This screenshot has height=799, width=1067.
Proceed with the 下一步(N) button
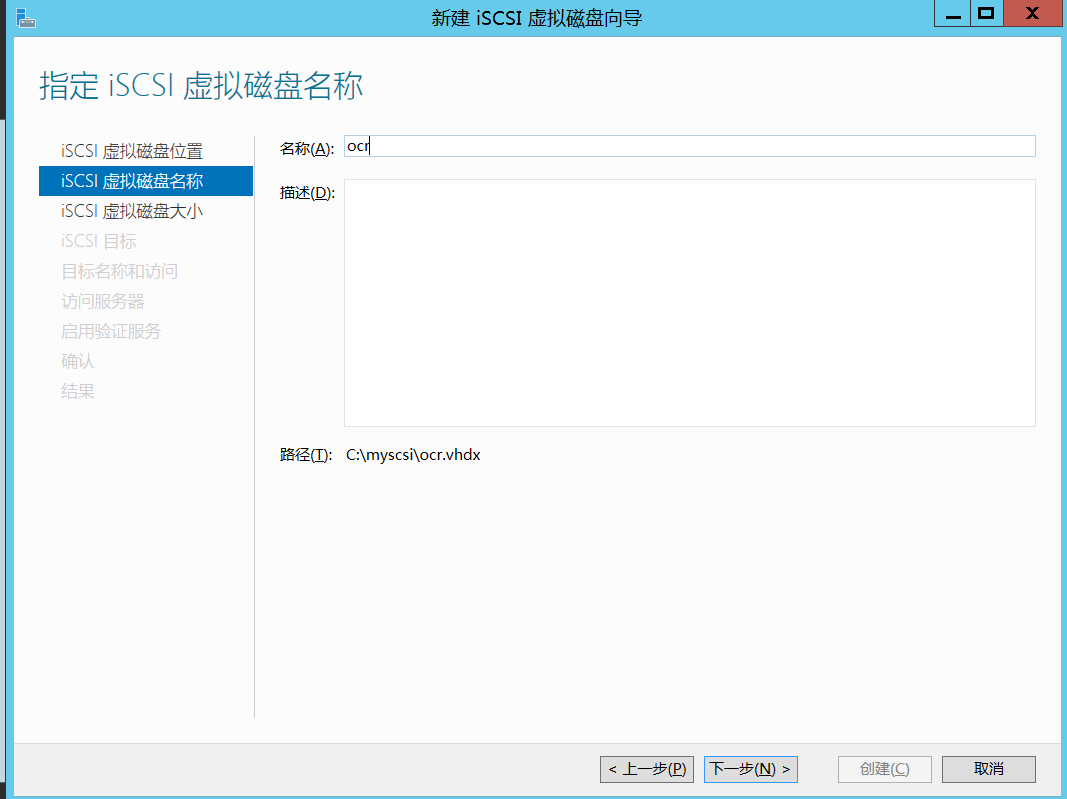[x=751, y=769]
